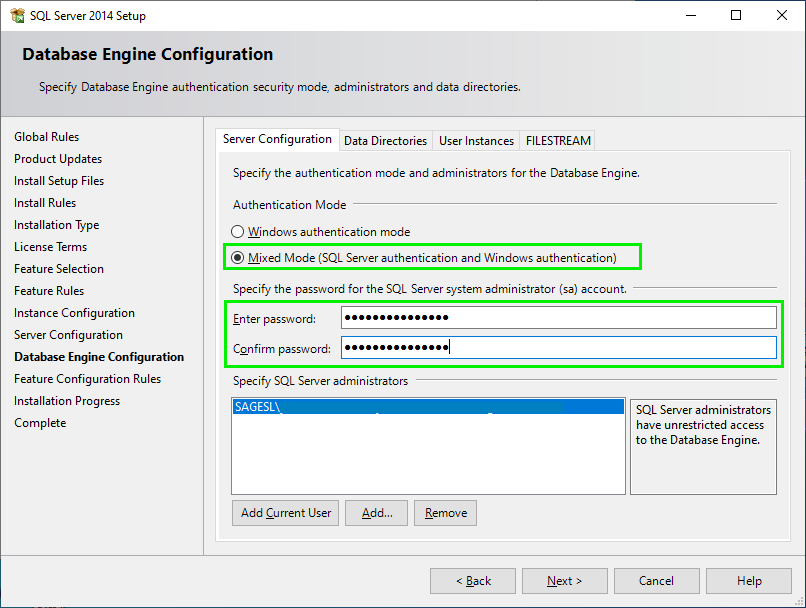Switch to the Server Configuration tab
The width and height of the screenshot is (806, 608).
tap(277, 140)
